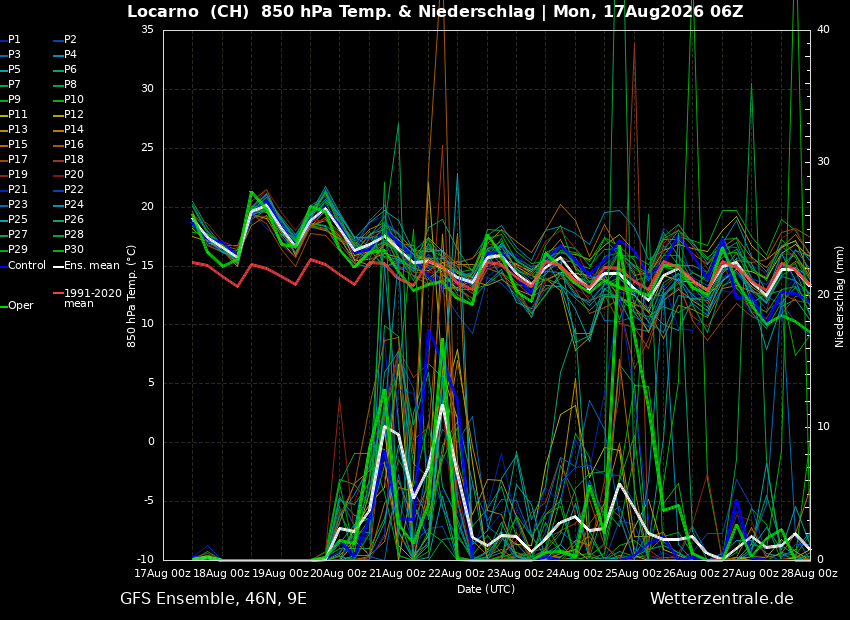Click the -10 temperature axis value
Screen dimensions: 850x620
[146, 559]
